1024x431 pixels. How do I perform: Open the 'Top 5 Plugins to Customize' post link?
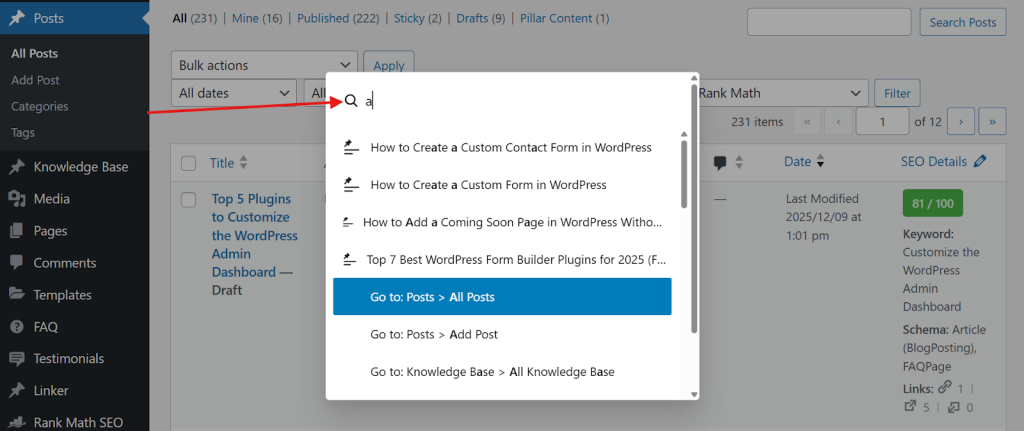[x=254, y=235]
